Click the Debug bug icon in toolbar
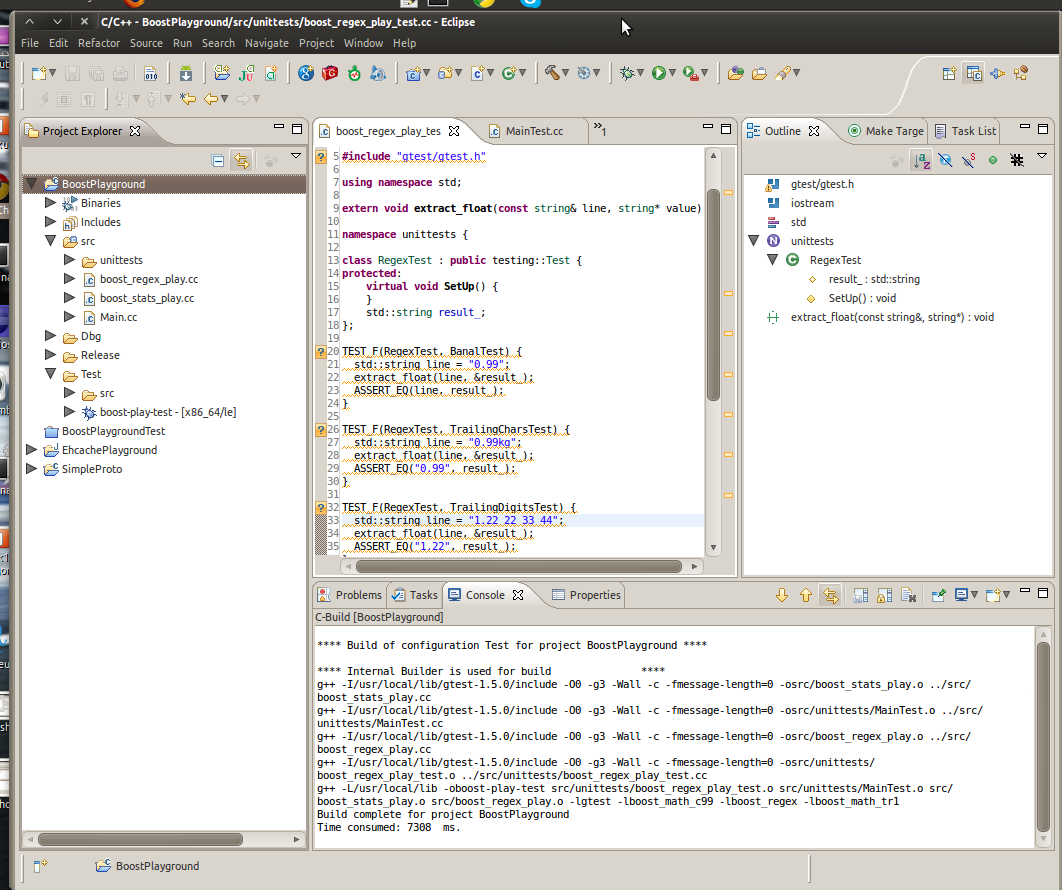This screenshot has height=890, width=1062. (627, 73)
